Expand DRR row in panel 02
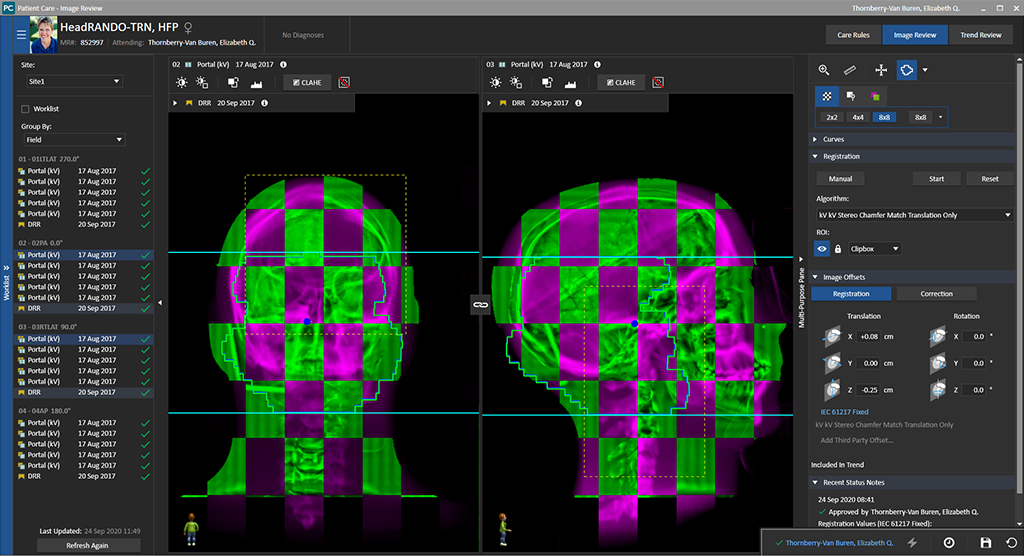This screenshot has height=556, width=1024. click(175, 103)
